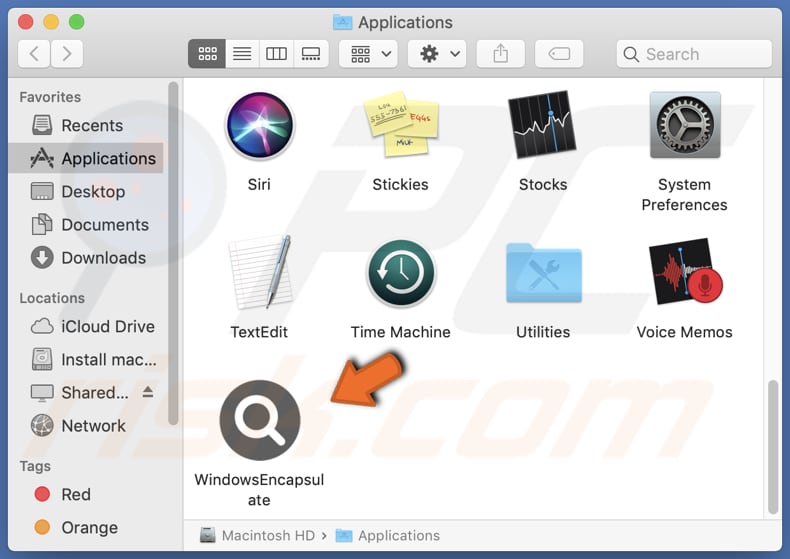Open Documents in the sidebar
The height and width of the screenshot is (559, 790).
[x=86, y=225]
